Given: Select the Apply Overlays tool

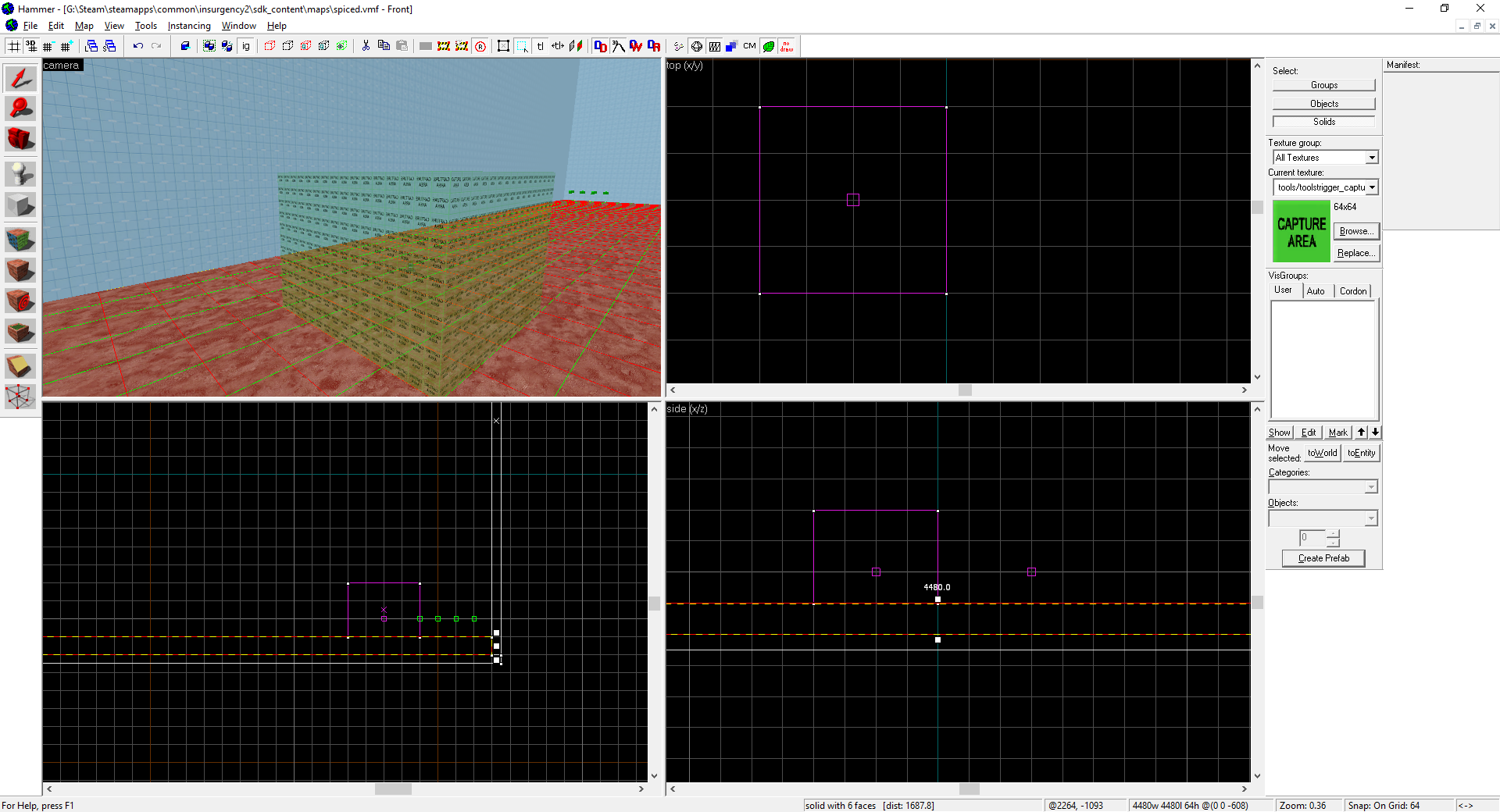Looking at the screenshot, I should tap(20, 332).
